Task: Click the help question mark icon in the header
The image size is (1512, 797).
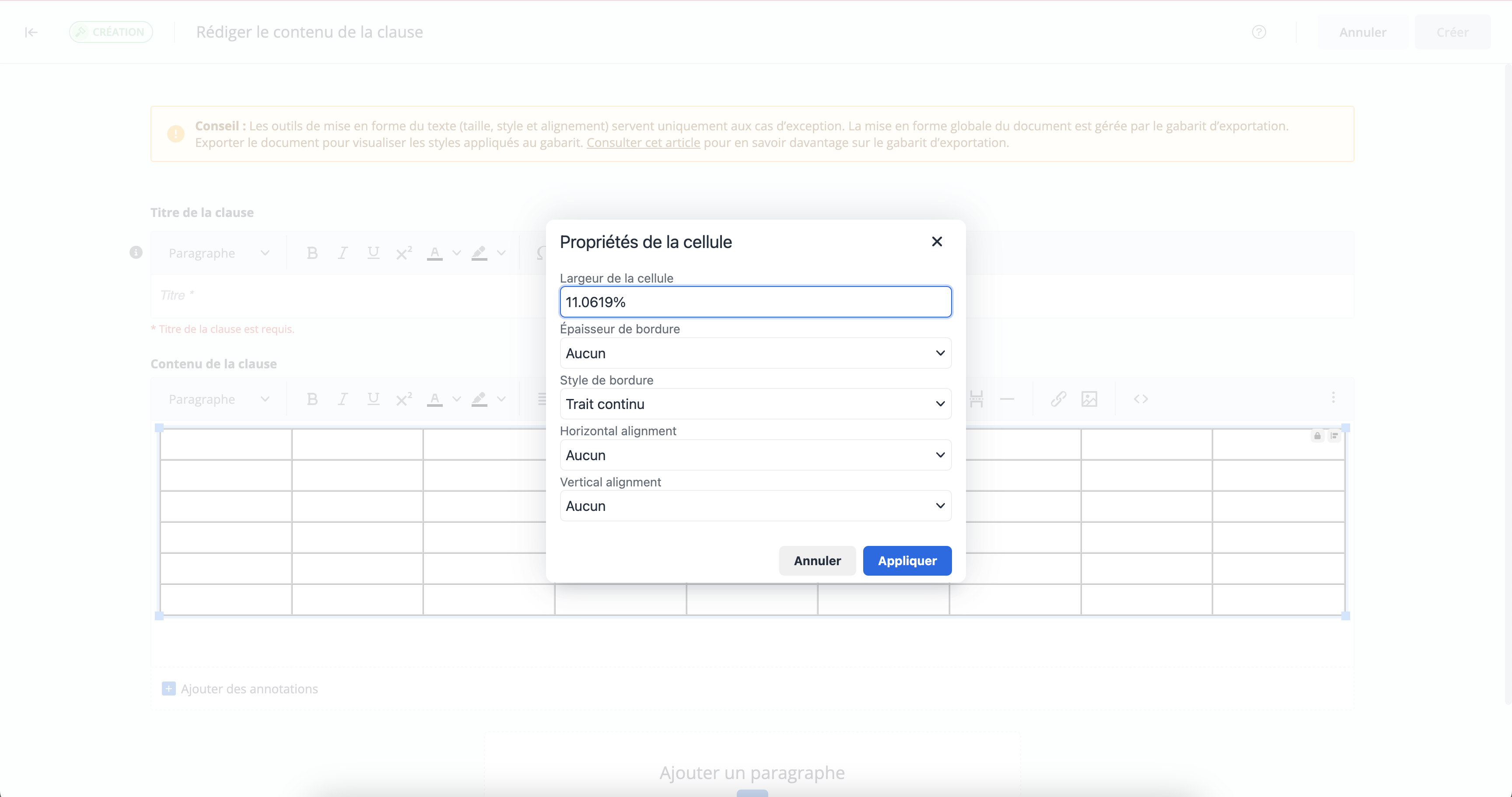Action: [1258, 32]
